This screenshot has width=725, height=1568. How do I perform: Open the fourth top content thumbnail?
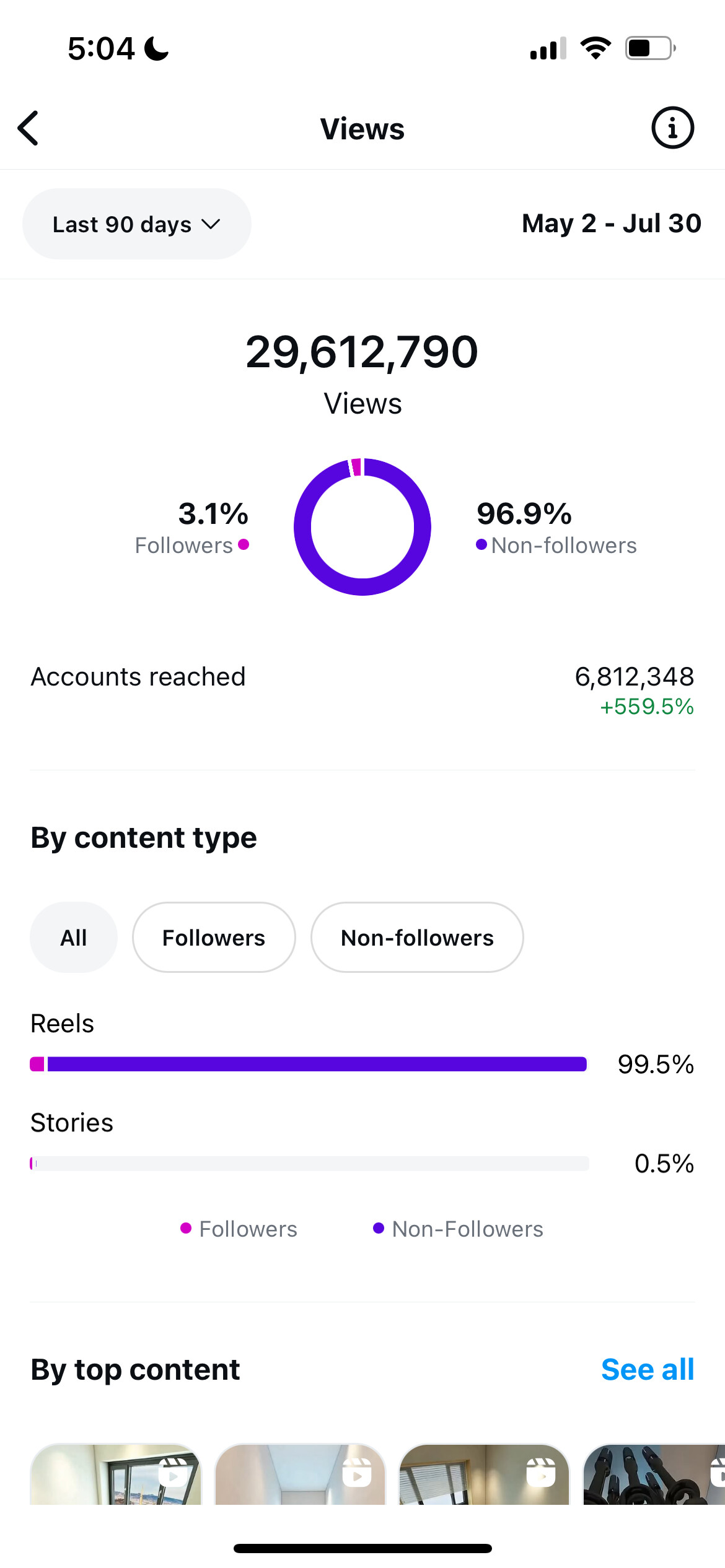tap(654, 1474)
